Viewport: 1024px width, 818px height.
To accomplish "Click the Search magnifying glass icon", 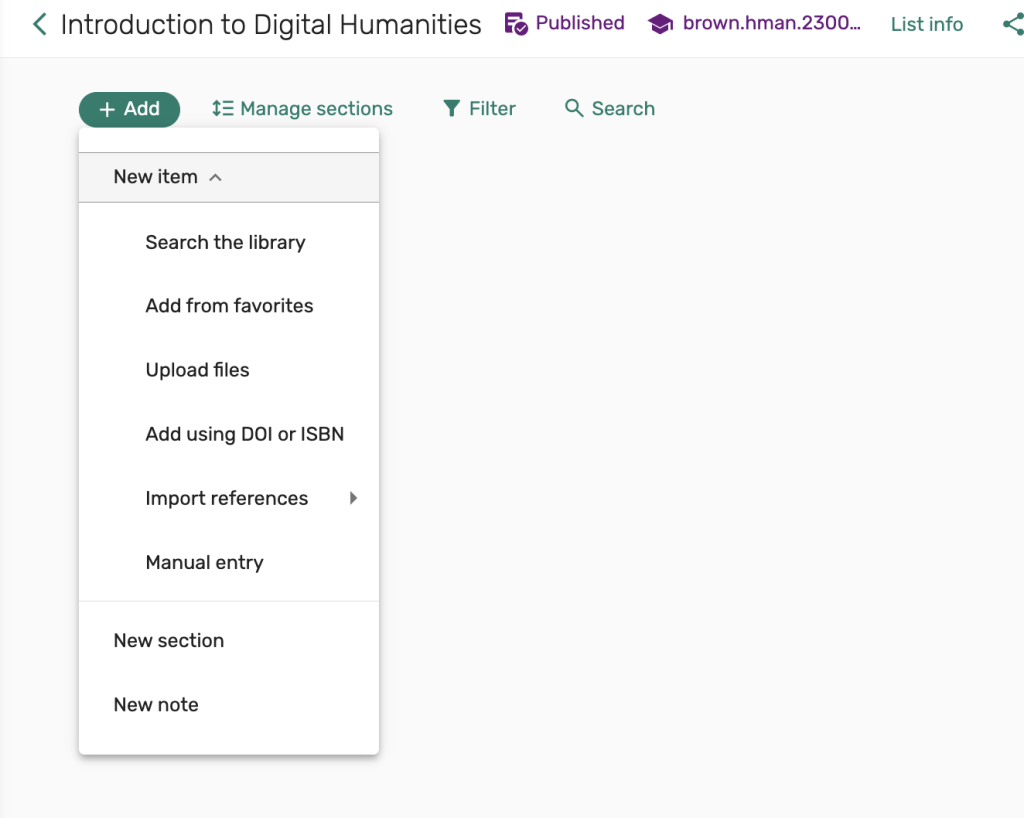I will click(x=574, y=109).
